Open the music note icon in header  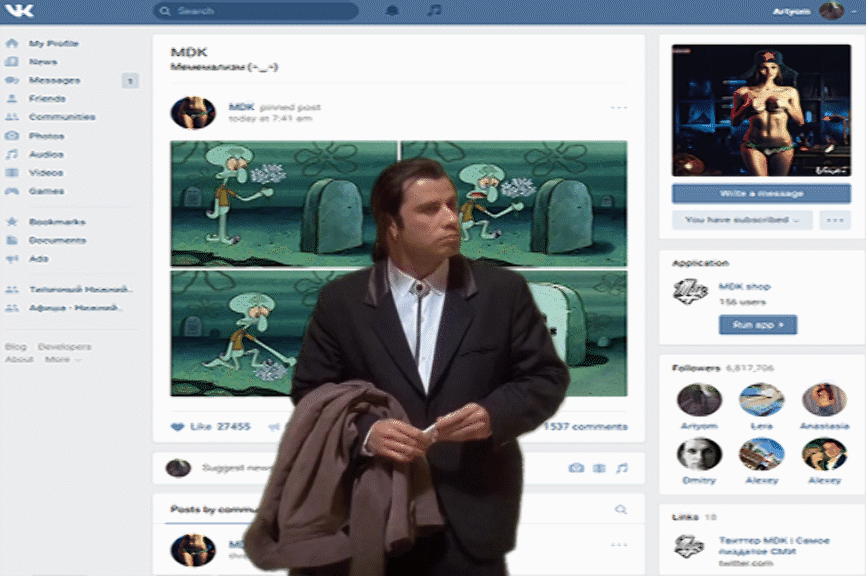435,10
